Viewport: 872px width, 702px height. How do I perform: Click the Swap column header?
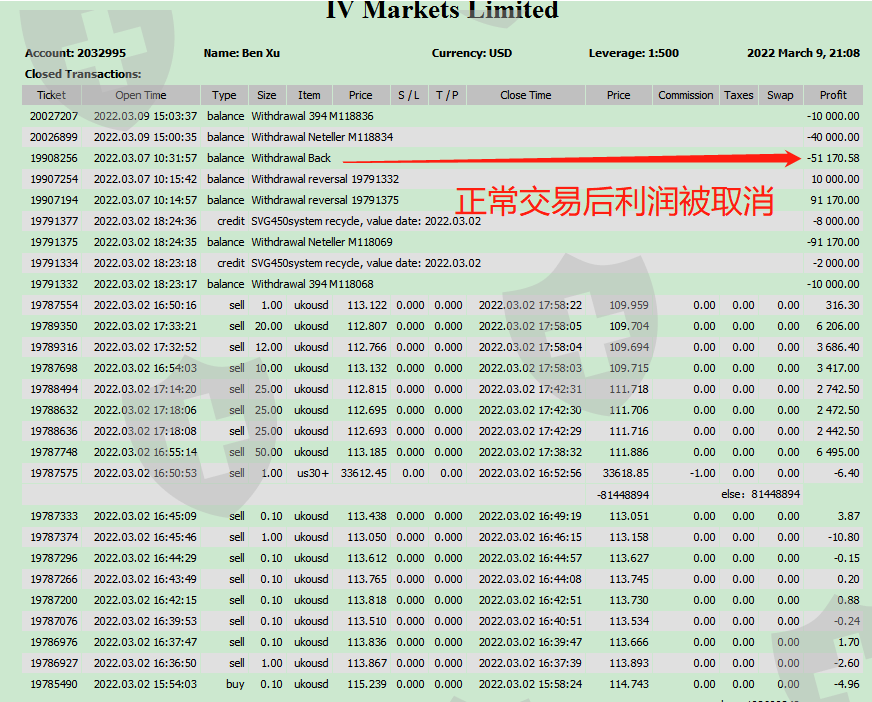pyautogui.click(x=780, y=95)
